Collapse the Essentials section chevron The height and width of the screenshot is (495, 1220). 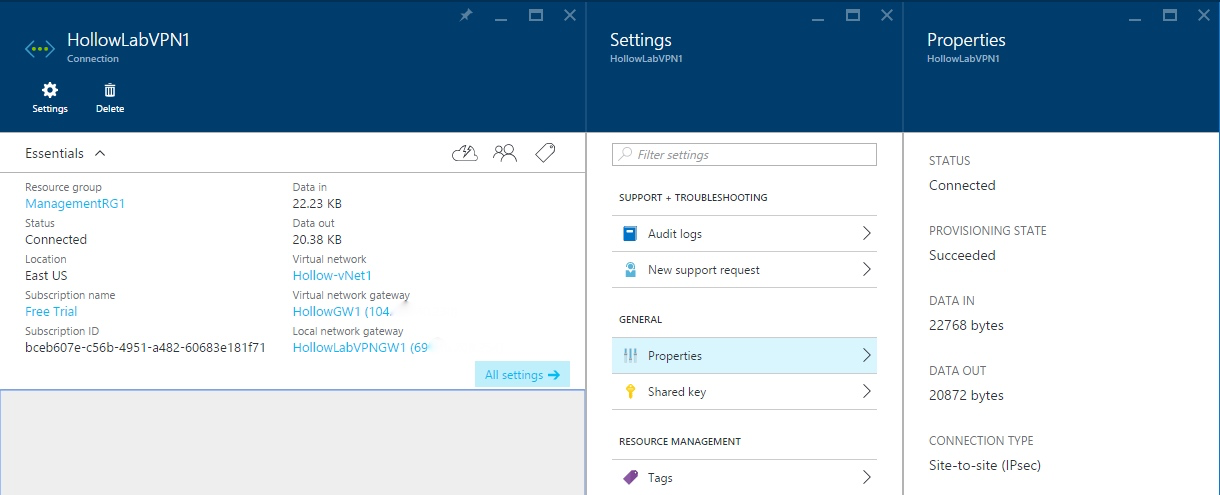point(99,154)
